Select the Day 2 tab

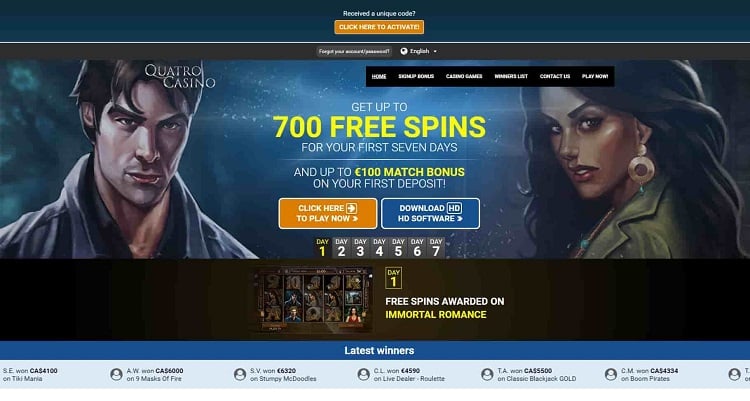pos(341,248)
